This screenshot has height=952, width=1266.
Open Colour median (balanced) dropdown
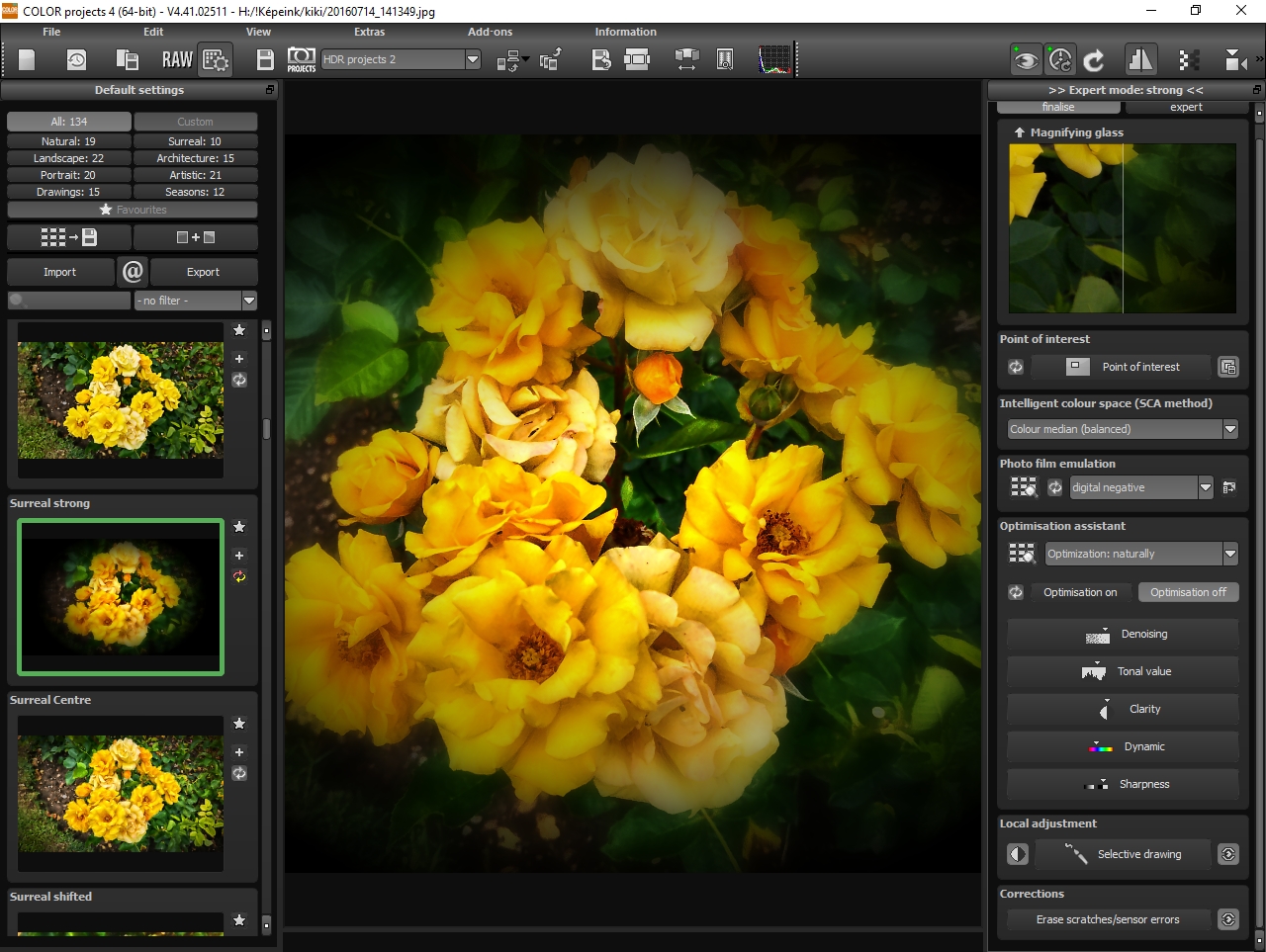(1123, 429)
